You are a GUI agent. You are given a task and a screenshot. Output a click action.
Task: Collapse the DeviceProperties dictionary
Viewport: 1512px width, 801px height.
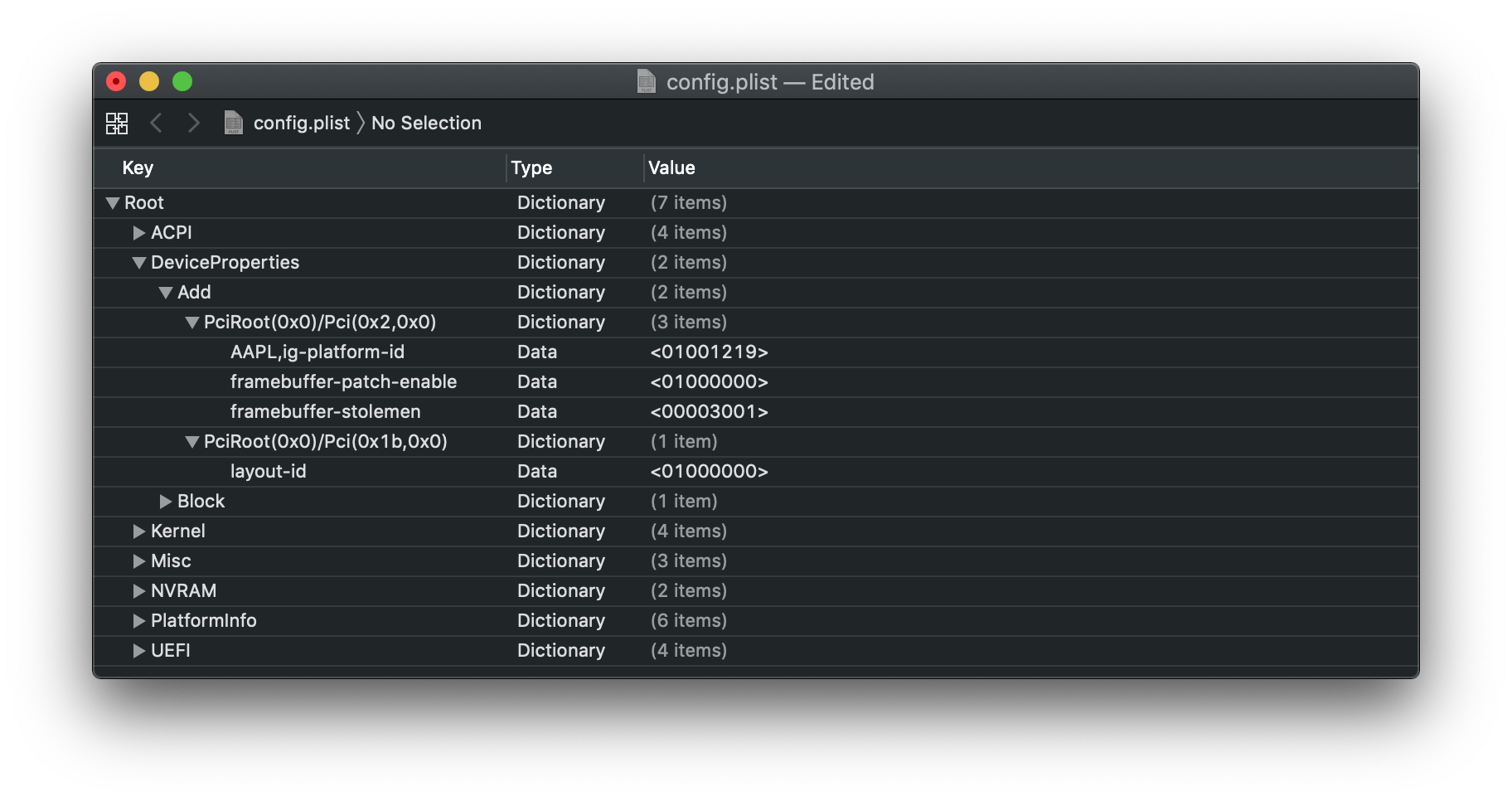[x=139, y=263]
